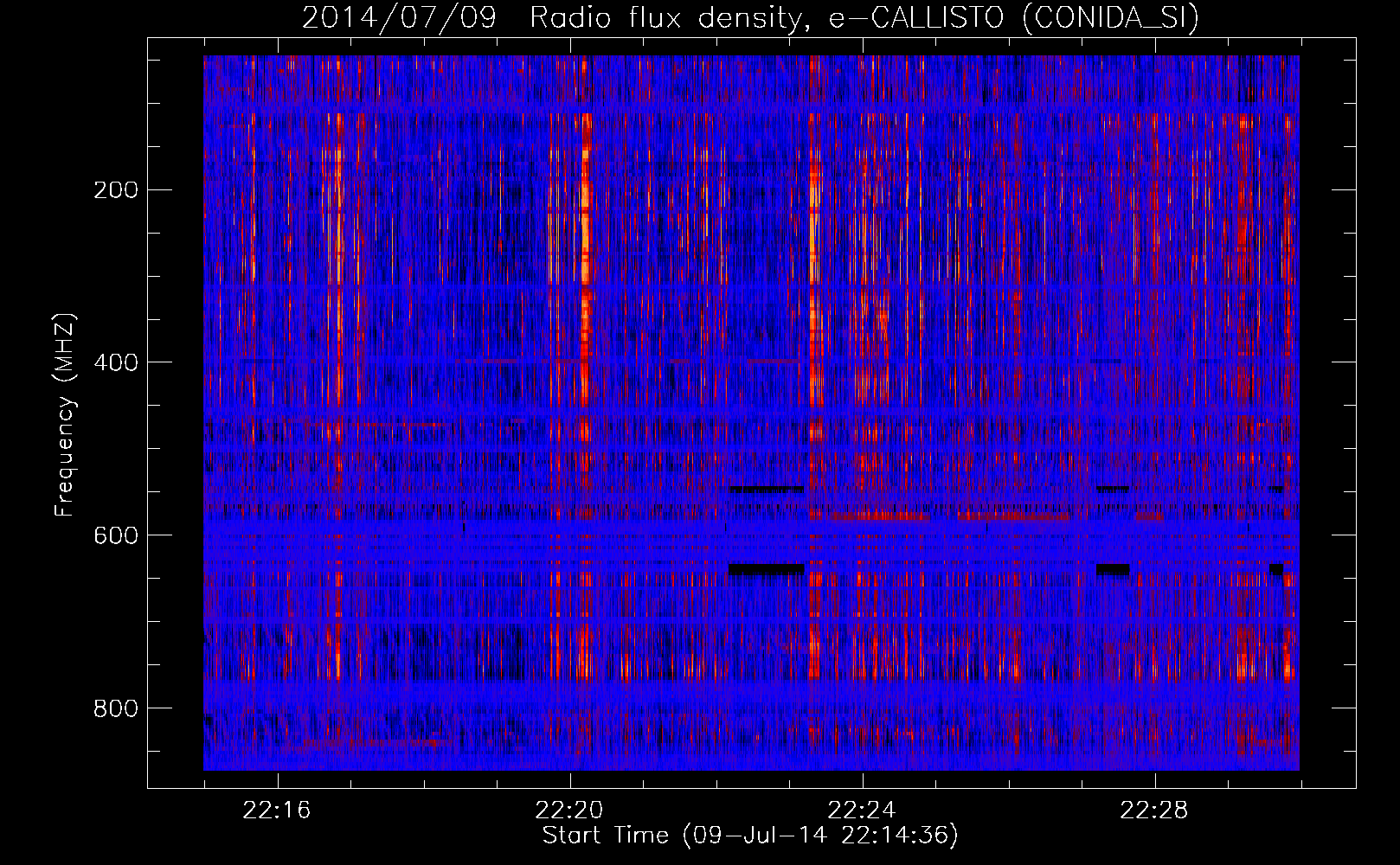Image resolution: width=1400 pixels, height=865 pixels.
Task: Click the 22:20 time tick label
Action: [x=569, y=811]
